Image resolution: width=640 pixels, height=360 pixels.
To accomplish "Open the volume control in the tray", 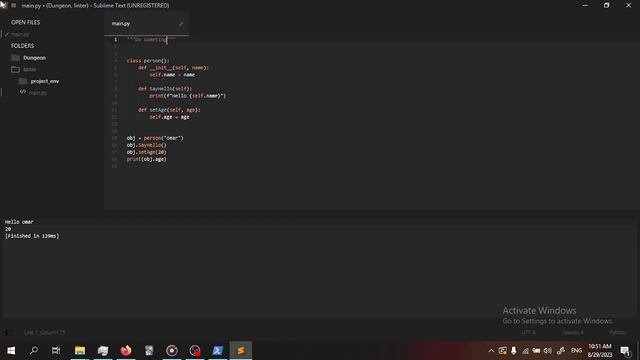I will tap(548, 351).
